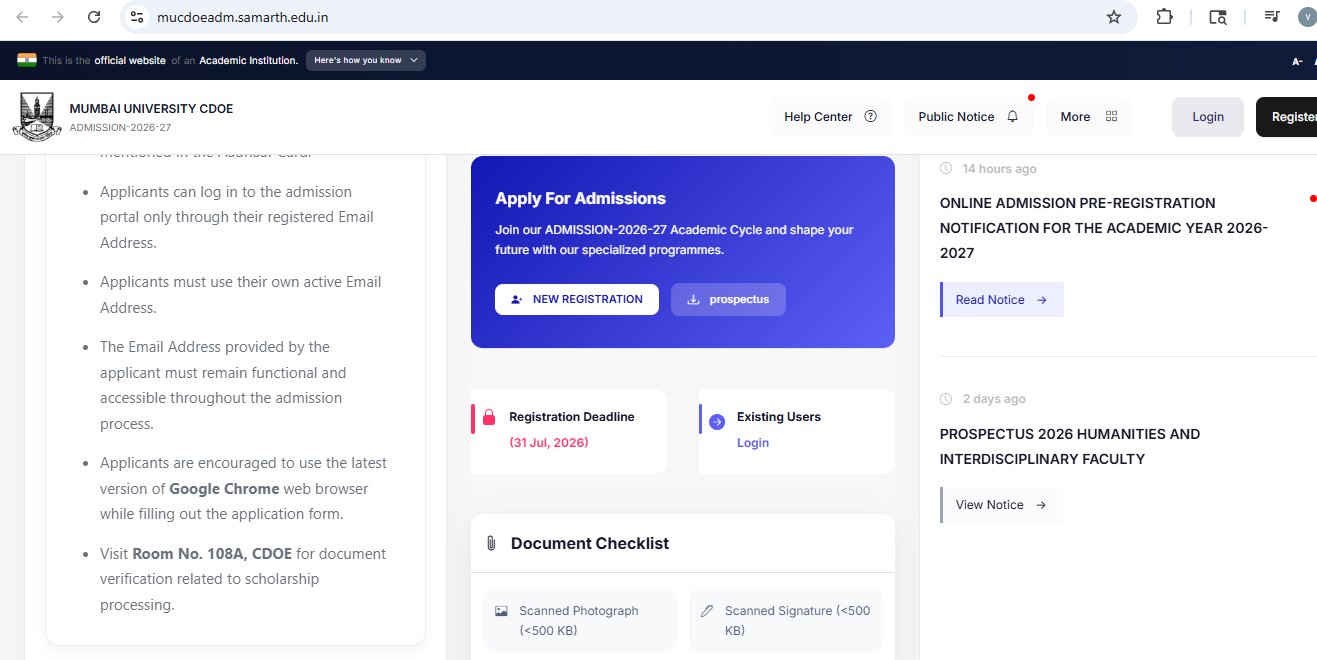Open the More grid icon menu
Image resolution: width=1317 pixels, height=660 pixels.
point(1111,117)
